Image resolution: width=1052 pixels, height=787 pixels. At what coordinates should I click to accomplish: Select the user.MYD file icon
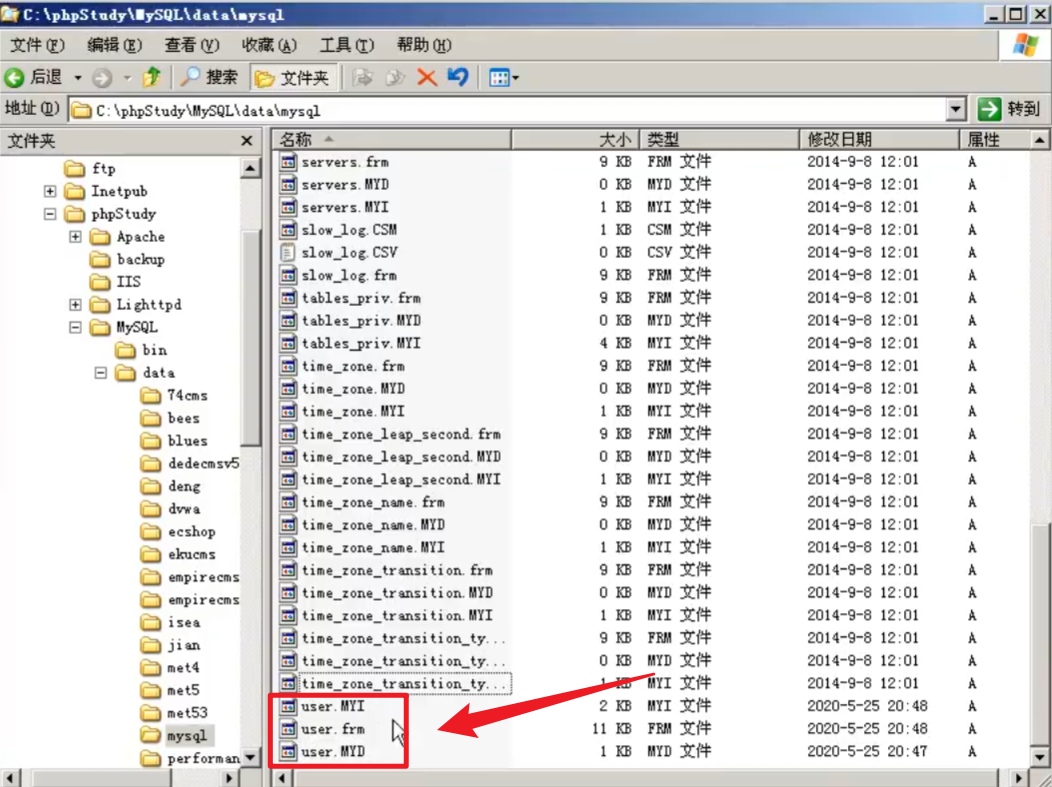[288, 751]
